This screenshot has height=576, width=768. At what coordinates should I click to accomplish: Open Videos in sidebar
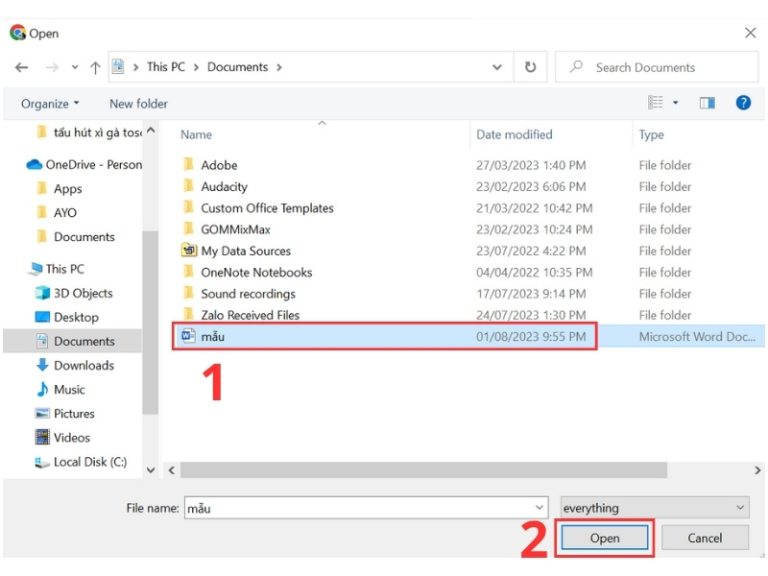pyautogui.click(x=72, y=437)
